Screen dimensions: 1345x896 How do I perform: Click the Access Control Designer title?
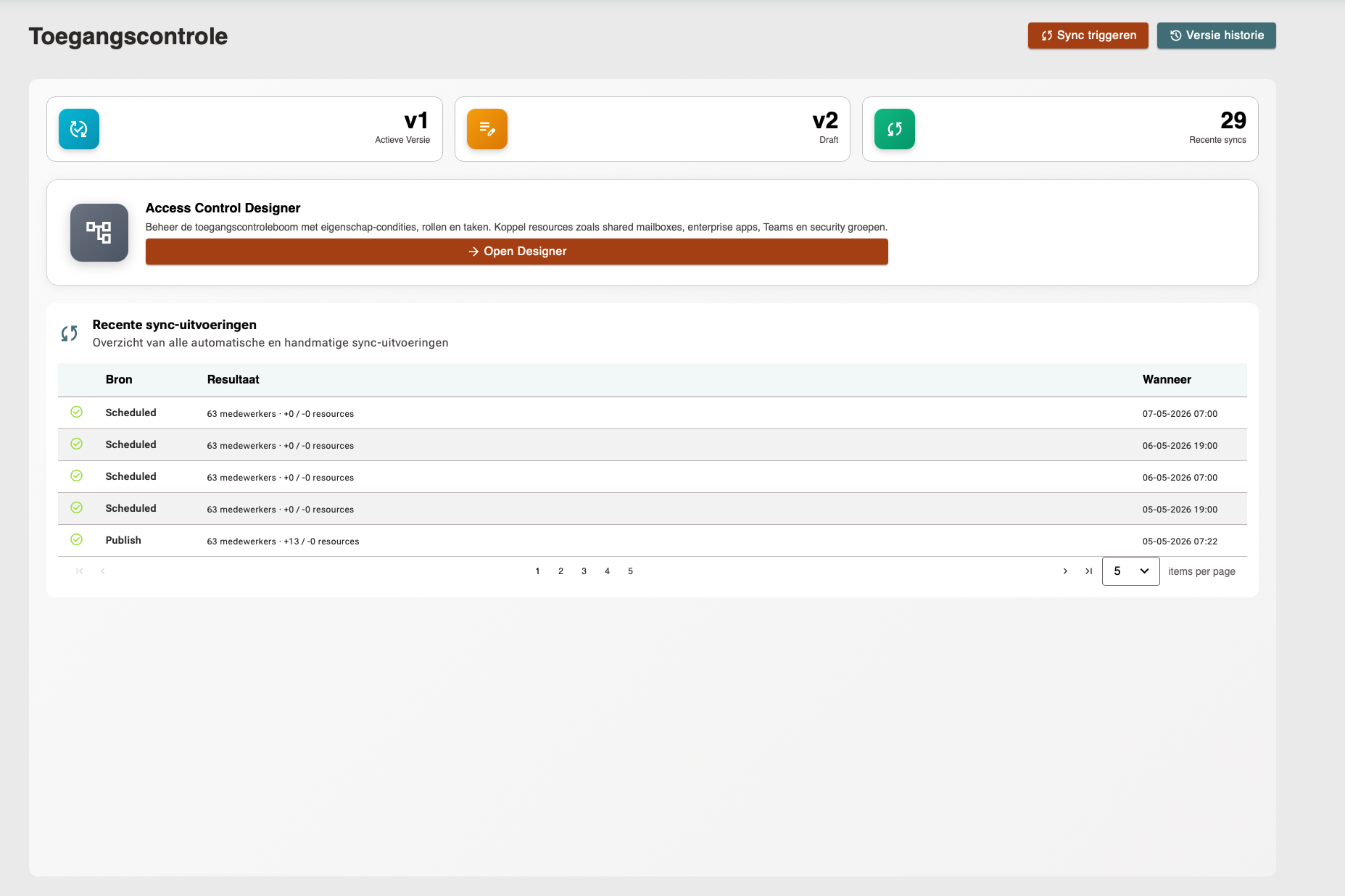[223, 208]
